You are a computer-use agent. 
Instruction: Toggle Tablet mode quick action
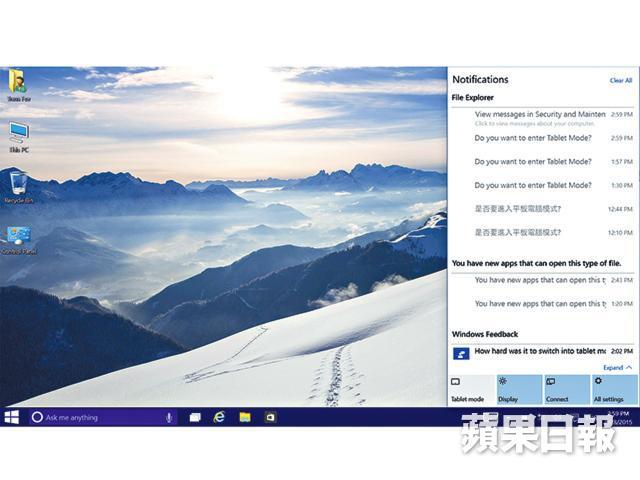pos(471,390)
